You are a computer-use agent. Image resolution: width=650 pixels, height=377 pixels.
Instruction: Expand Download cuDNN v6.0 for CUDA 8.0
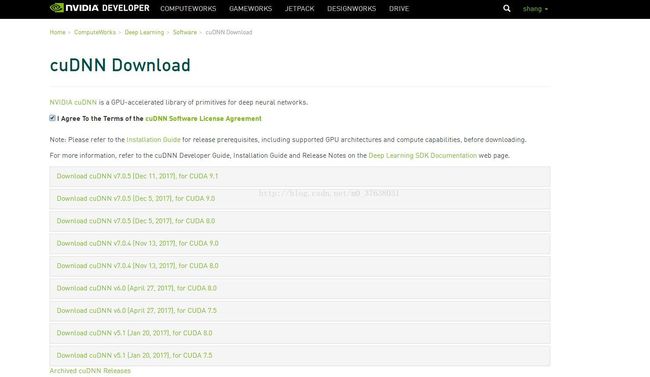300,288
